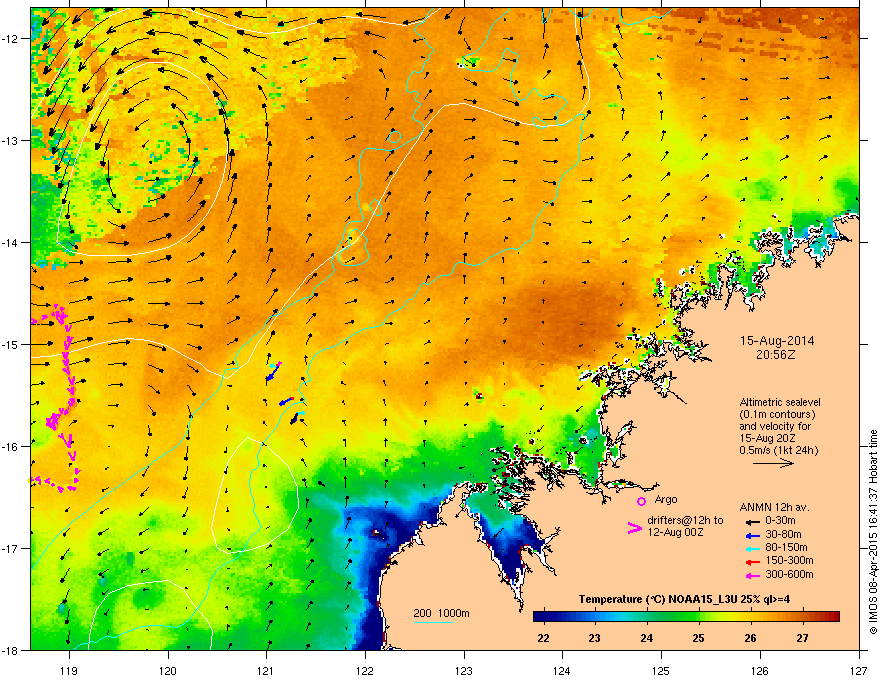The width and height of the screenshot is (880, 680).
Task: Click the latitude axis label -17
Action: tap(12, 548)
